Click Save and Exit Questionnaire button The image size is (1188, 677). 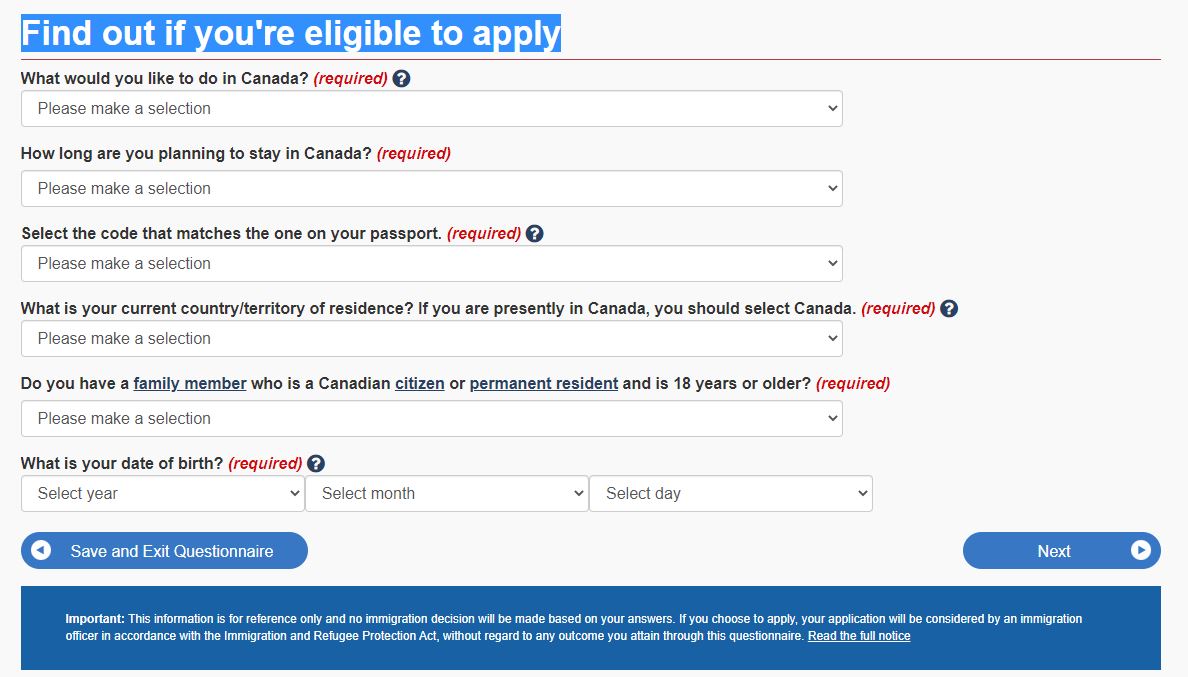pos(164,551)
